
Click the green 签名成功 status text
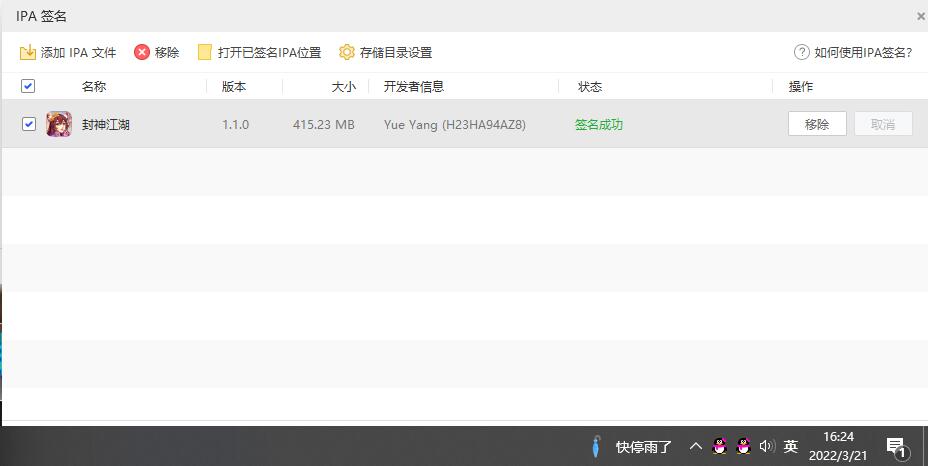pyautogui.click(x=599, y=125)
